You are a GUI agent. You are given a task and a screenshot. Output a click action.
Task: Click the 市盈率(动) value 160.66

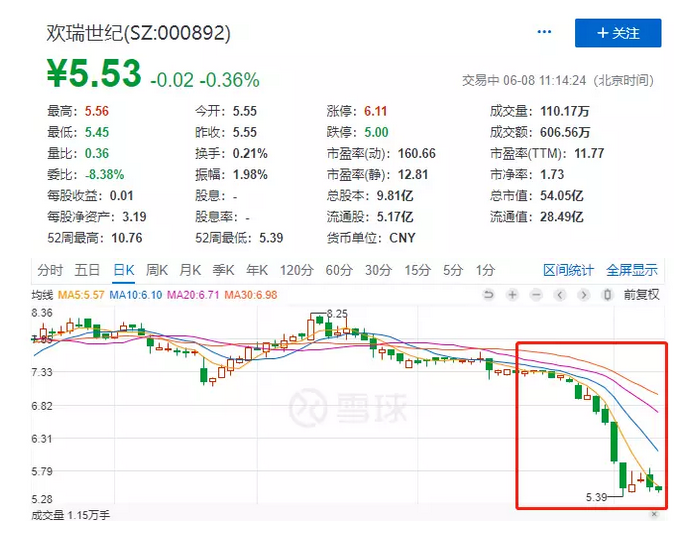coord(417,154)
